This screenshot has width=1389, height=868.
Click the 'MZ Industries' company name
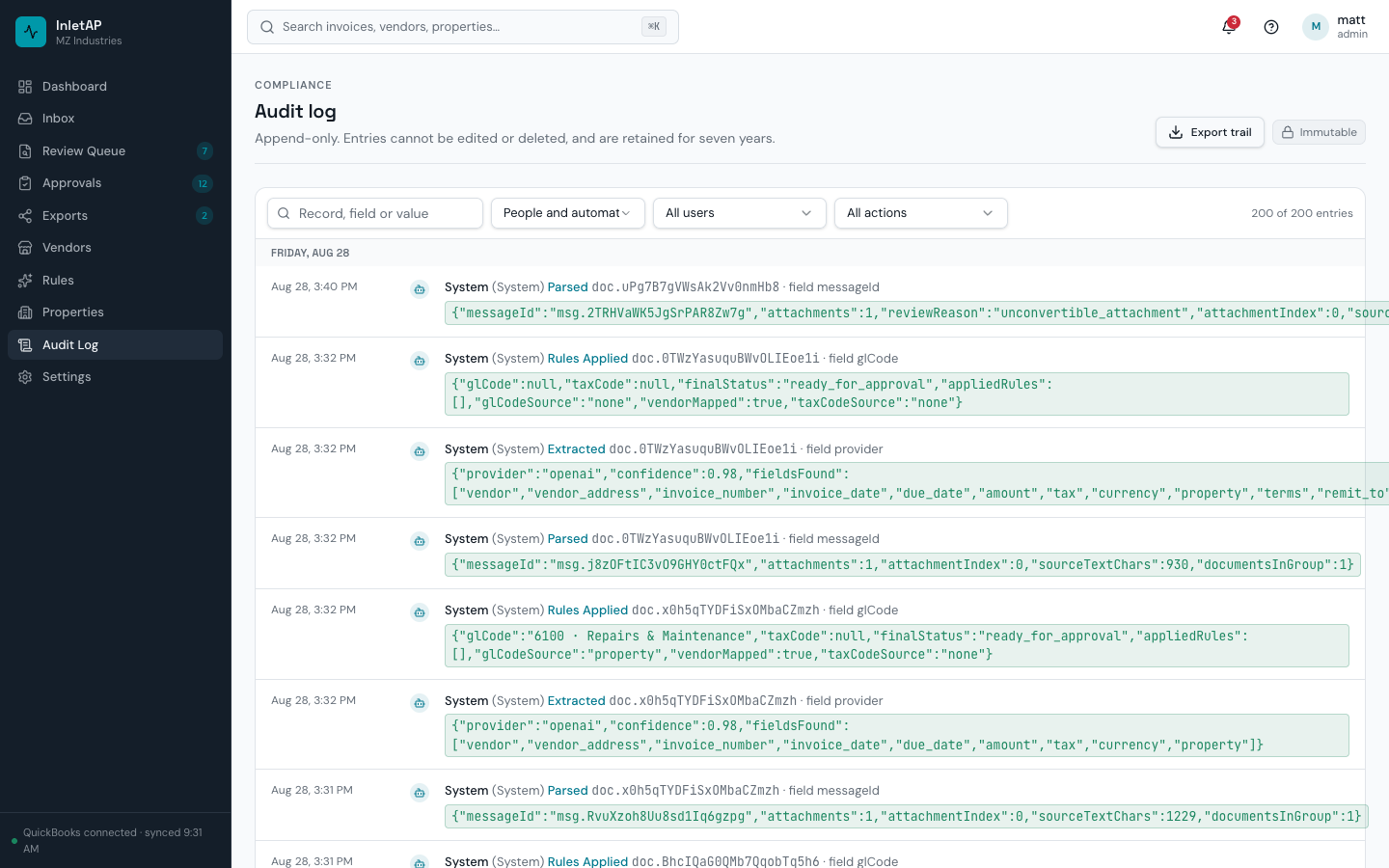(x=89, y=41)
